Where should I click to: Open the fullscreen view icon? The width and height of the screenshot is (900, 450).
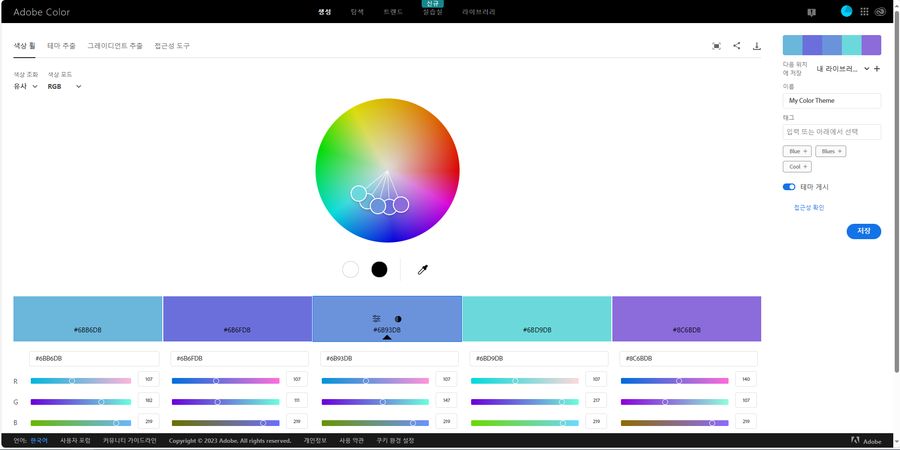[716, 46]
